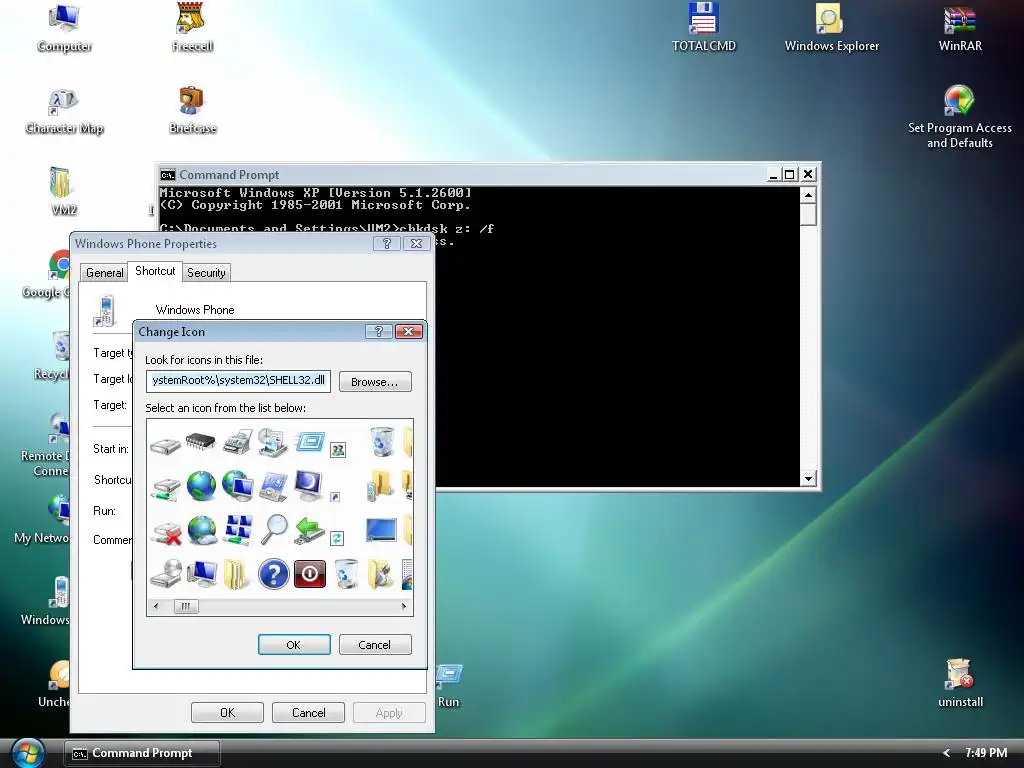Viewport: 1024px width, 768px height.
Task: Open the Freecell desktop icon
Action: 192,27
